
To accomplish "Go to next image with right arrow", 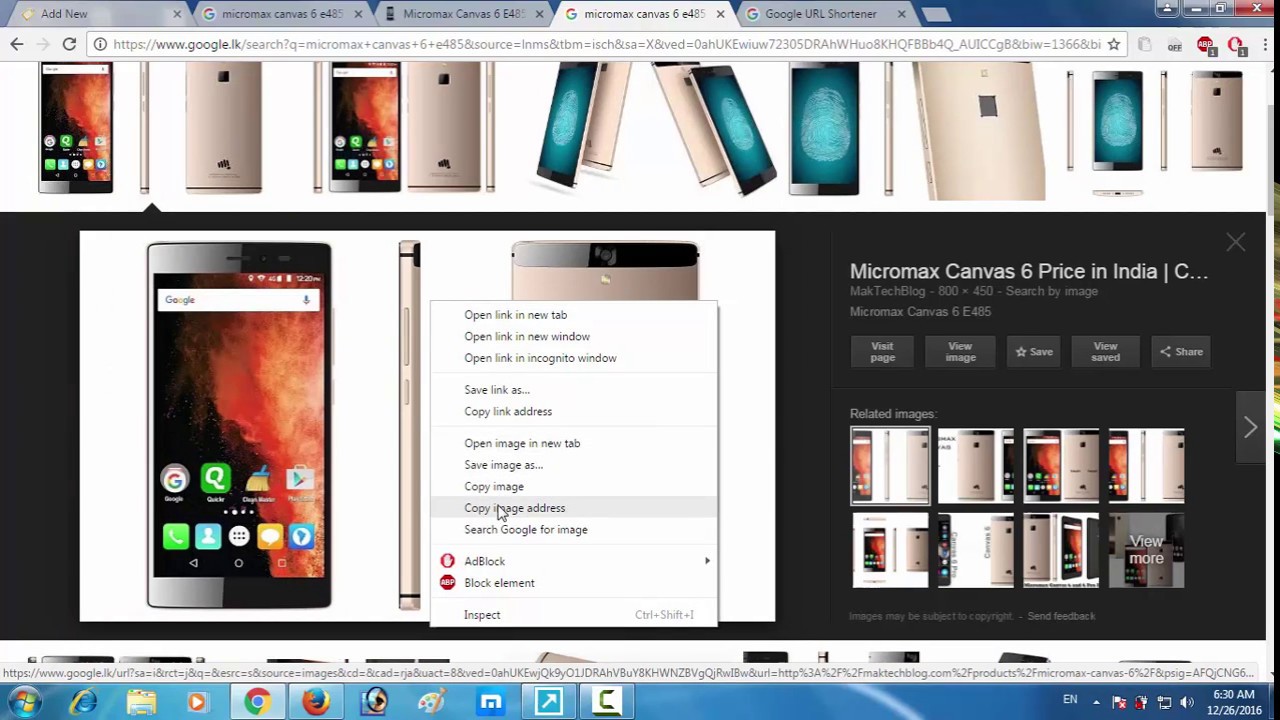I will tap(1250, 427).
